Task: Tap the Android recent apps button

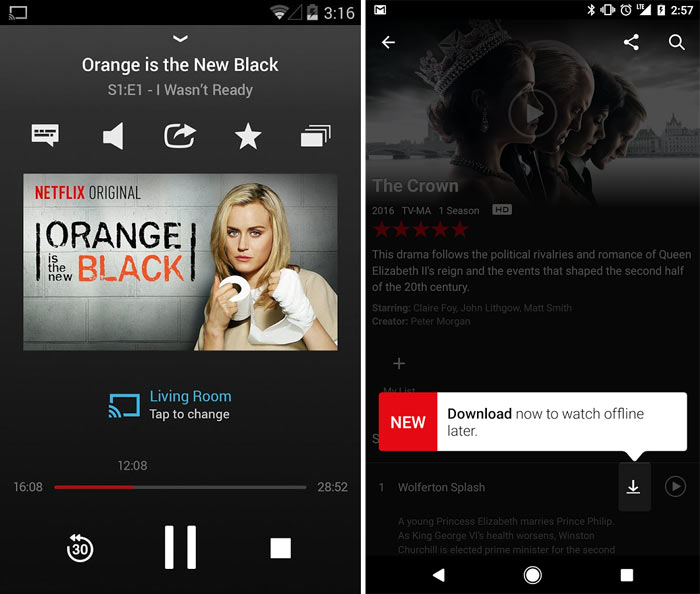Action: coord(627,575)
